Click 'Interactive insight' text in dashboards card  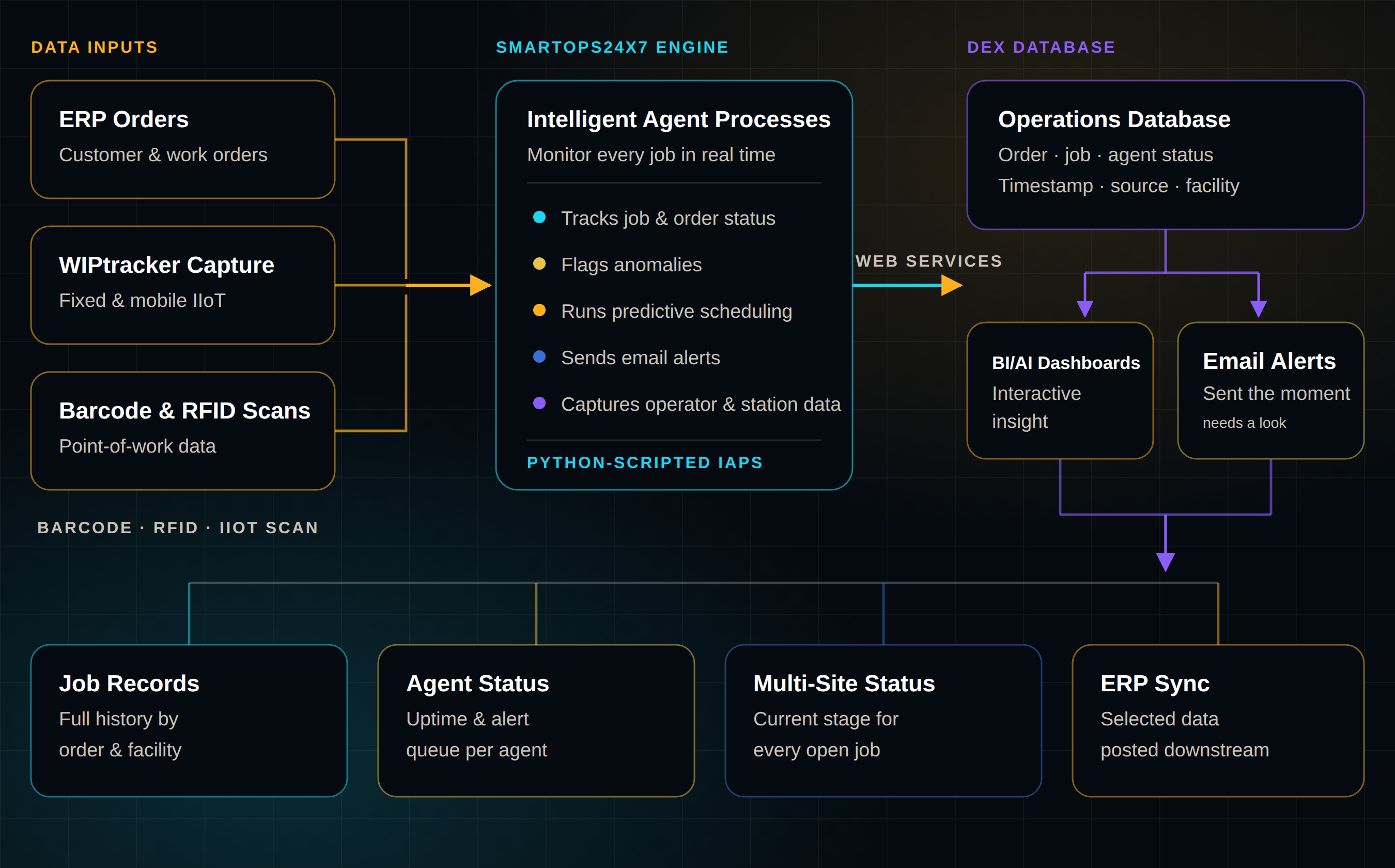(1037, 407)
